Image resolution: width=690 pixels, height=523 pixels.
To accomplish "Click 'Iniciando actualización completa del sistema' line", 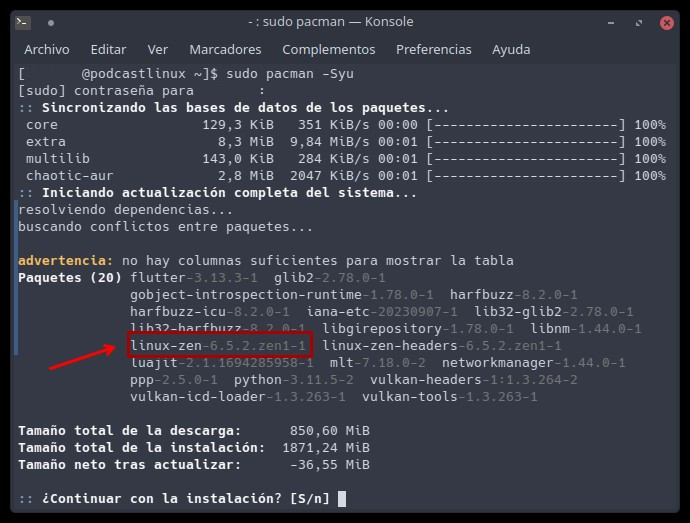I will click(229, 193).
